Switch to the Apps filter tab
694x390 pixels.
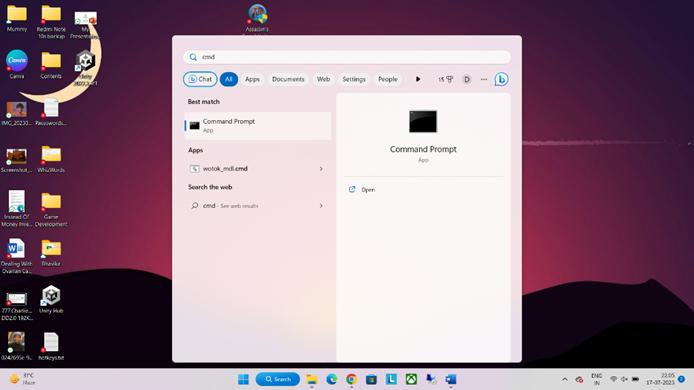point(252,79)
